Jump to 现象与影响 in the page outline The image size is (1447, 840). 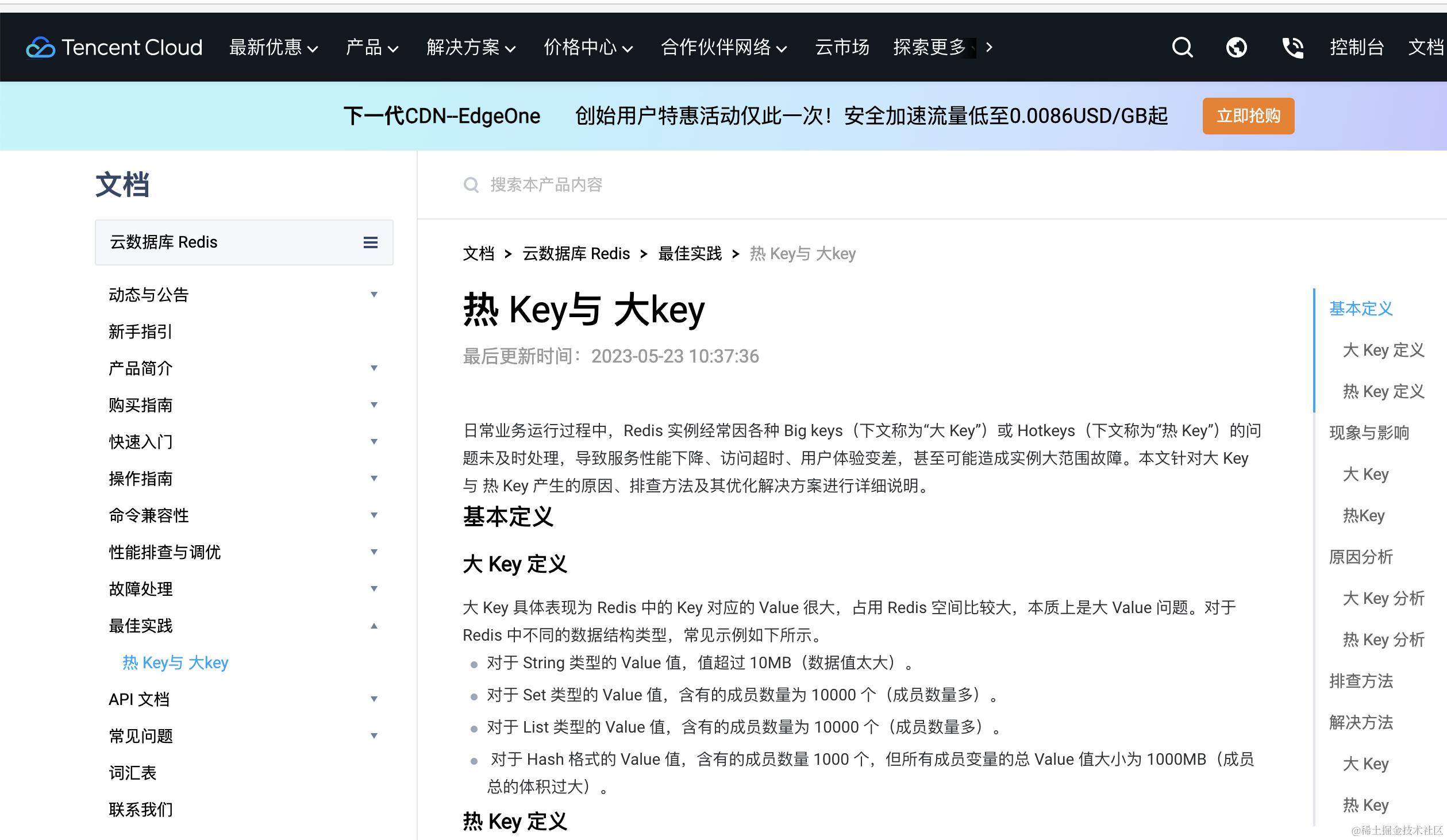(x=1369, y=433)
